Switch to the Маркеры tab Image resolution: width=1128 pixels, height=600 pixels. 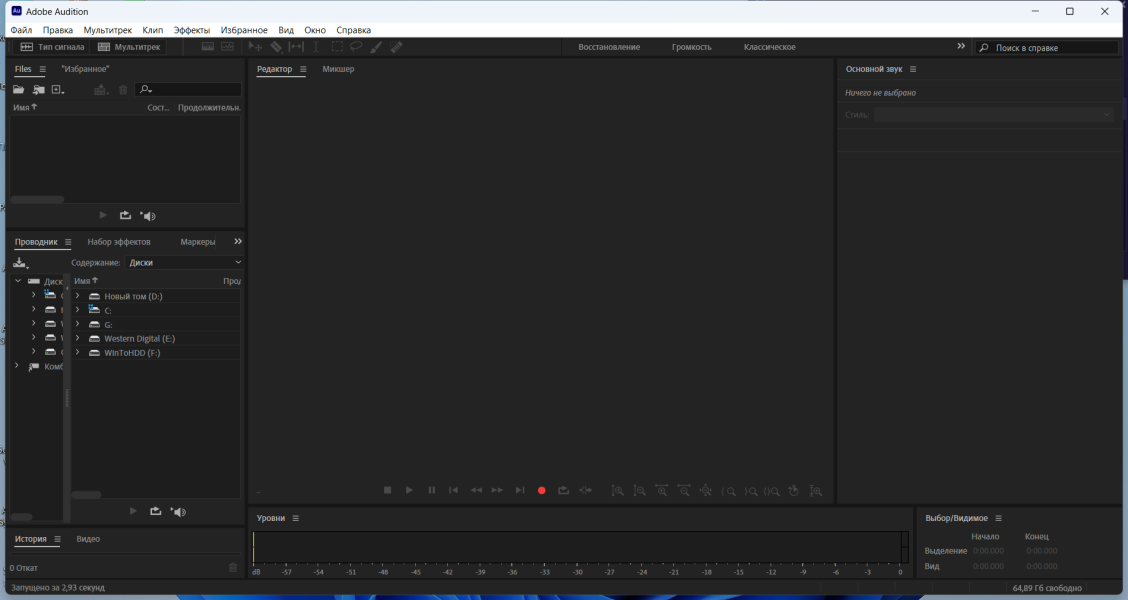coord(198,242)
